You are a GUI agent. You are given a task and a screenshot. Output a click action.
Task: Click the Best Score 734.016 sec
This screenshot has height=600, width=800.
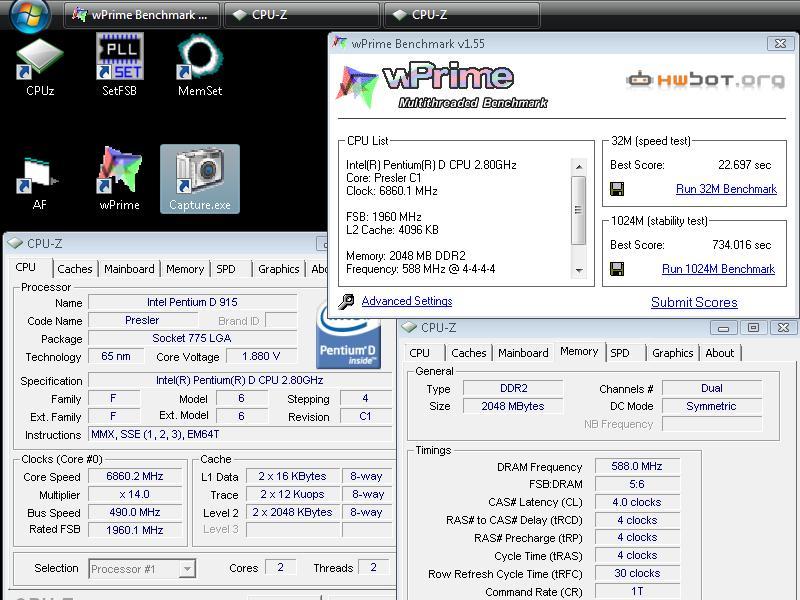[x=741, y=245]
